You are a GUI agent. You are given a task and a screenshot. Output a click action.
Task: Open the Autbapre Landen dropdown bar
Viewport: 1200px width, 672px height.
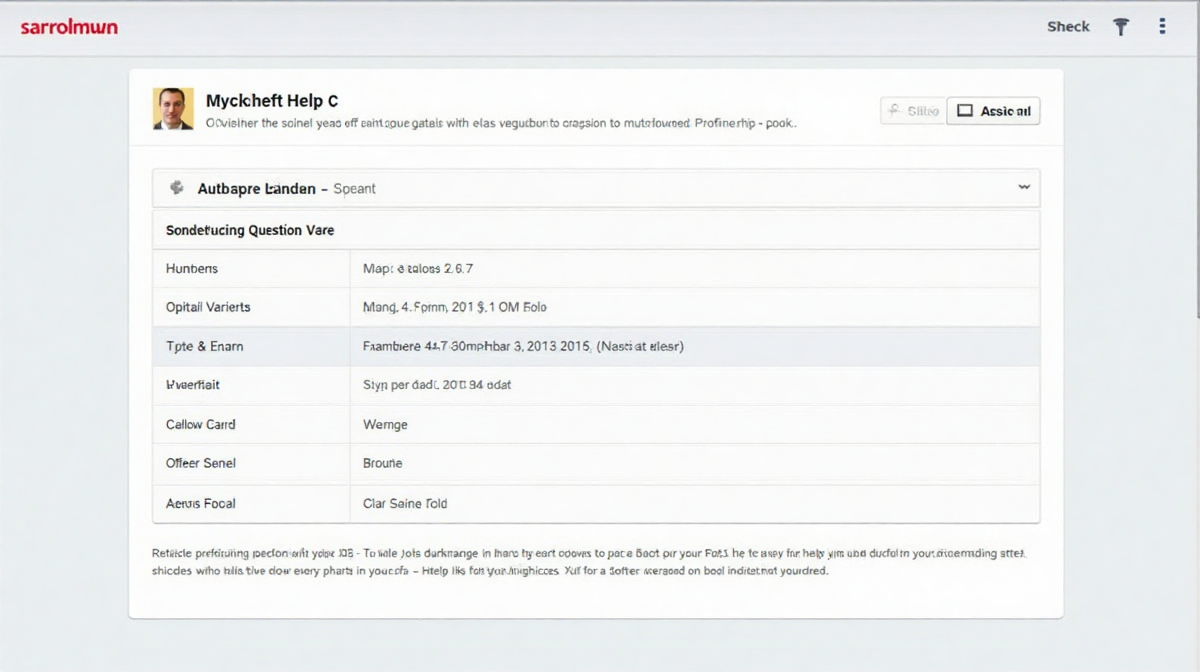595,188
